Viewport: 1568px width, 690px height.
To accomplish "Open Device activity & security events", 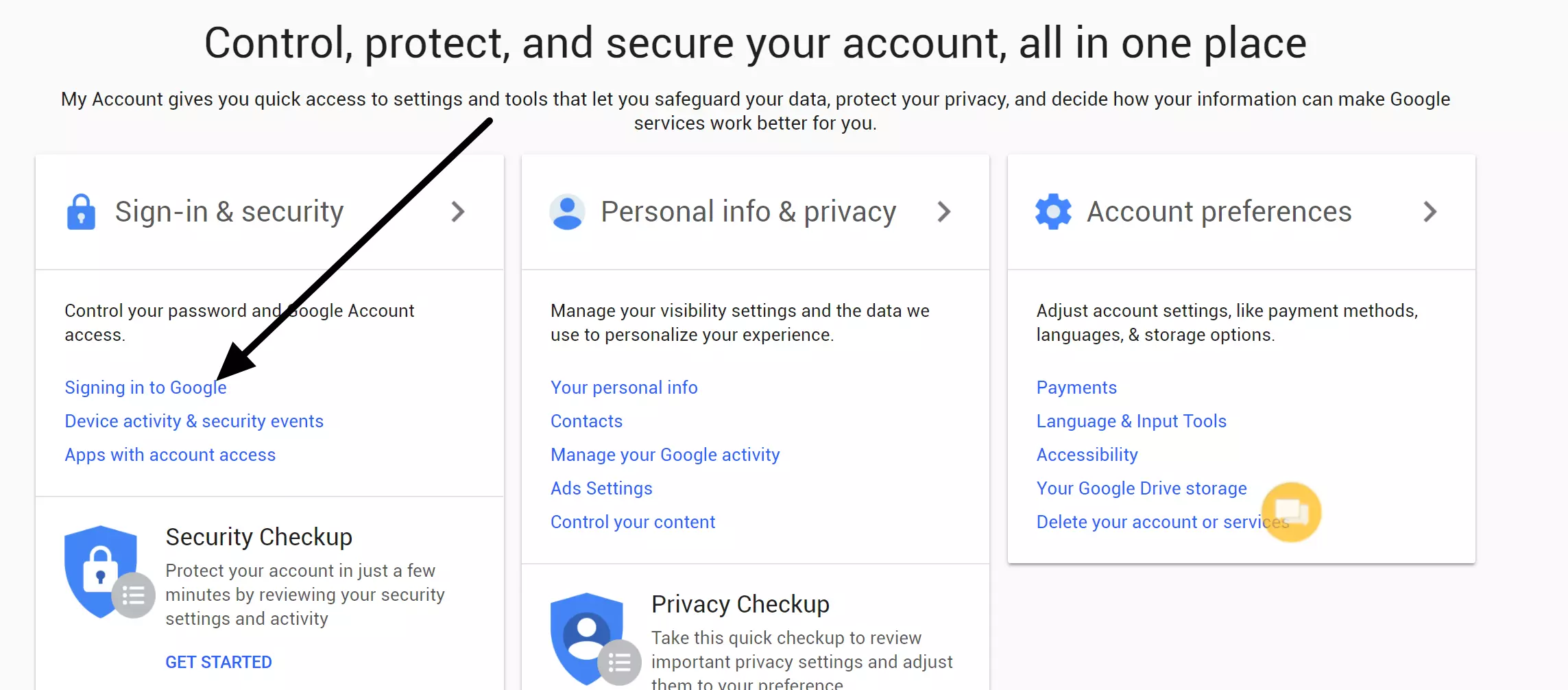I will 194,421.
